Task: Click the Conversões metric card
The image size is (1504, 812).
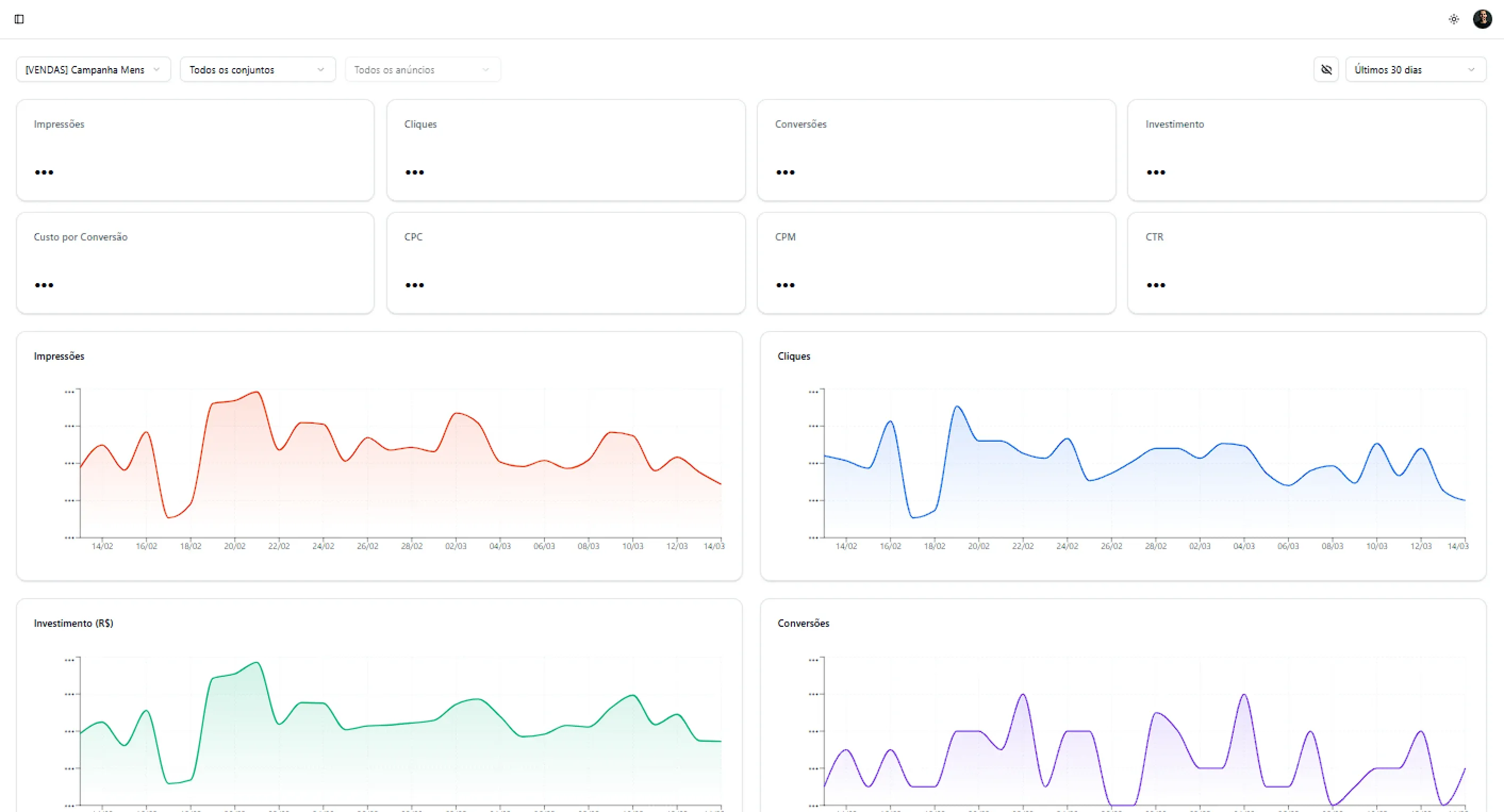Action: click(936, 150)
